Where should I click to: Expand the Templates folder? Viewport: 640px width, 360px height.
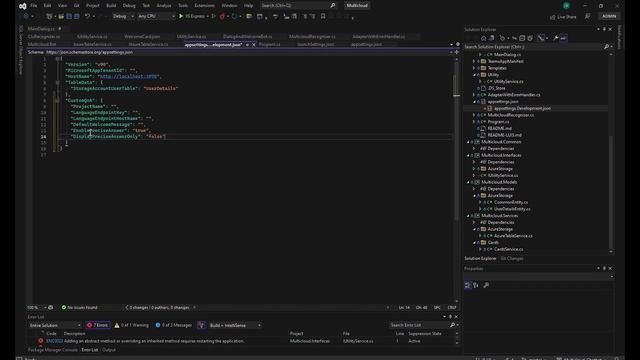click(x=474, y=68)
